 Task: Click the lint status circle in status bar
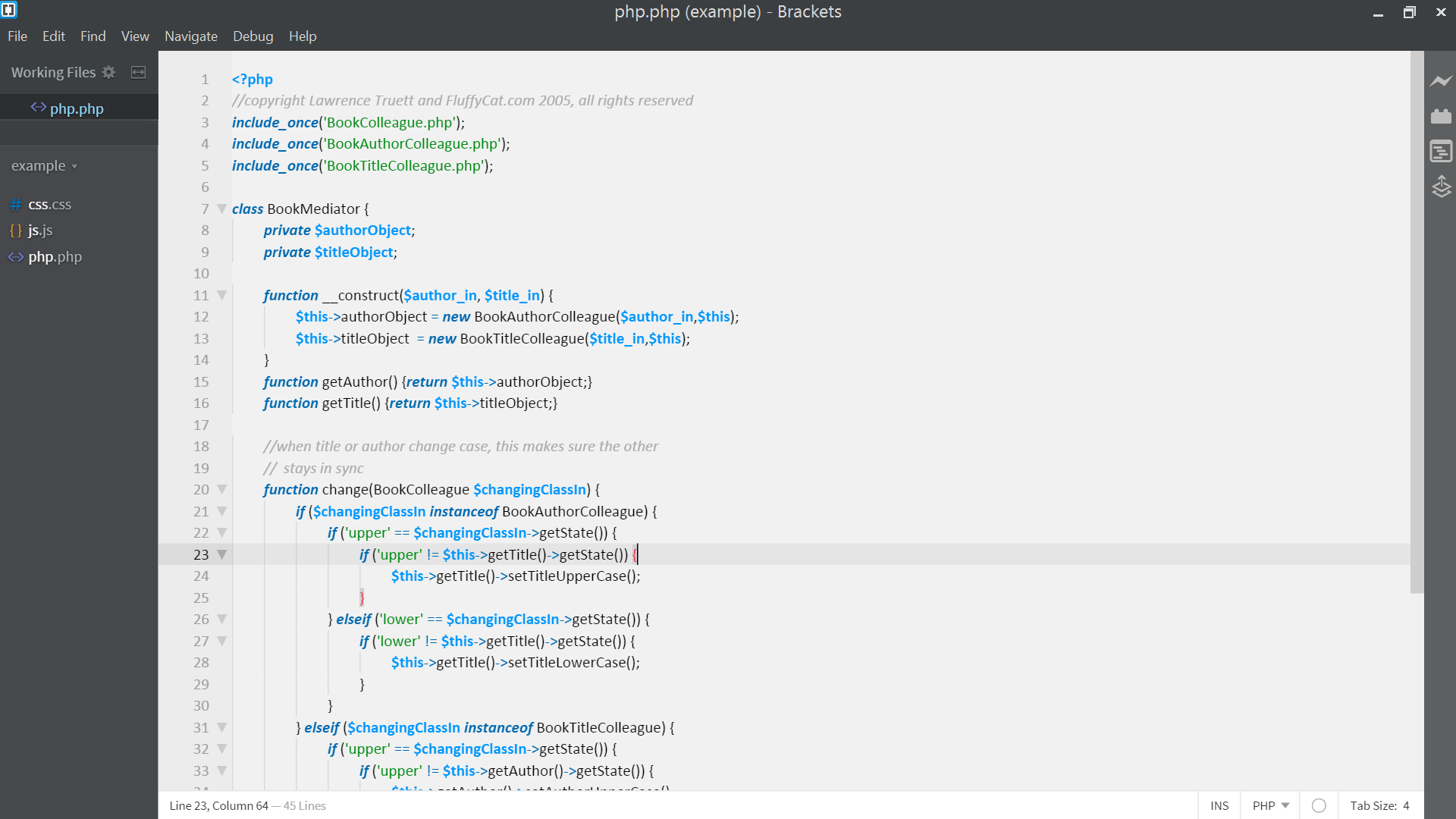coord(1319,805)
